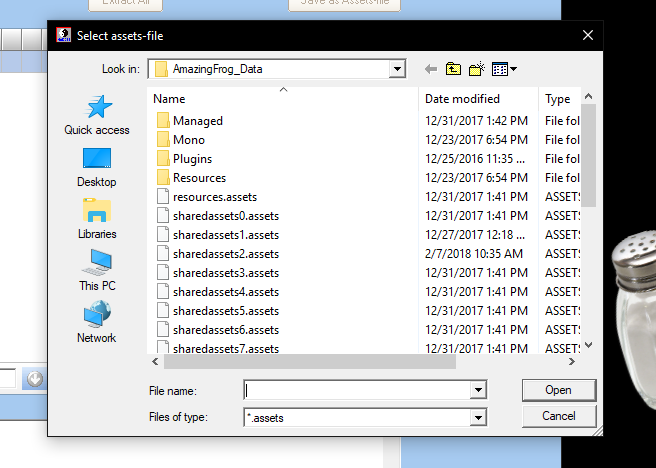Select the Resources folder
Screen dimensions: 656x468
[199, 178]
